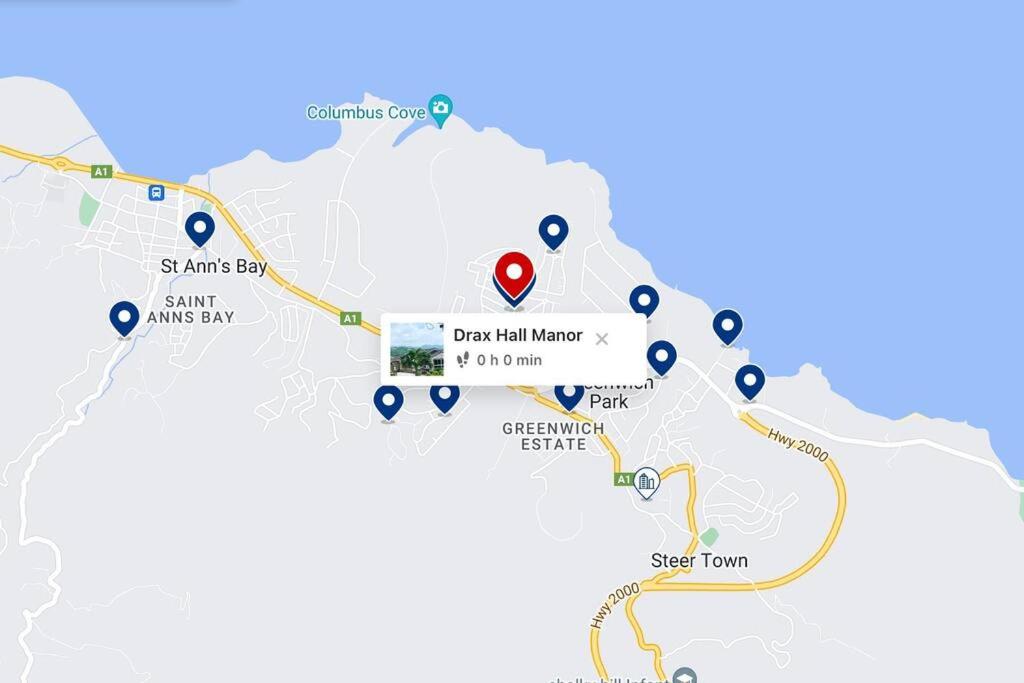1024x683 pixels.
Task: Select the blue pin above St Ann's Bay
Action: point(200,229)
